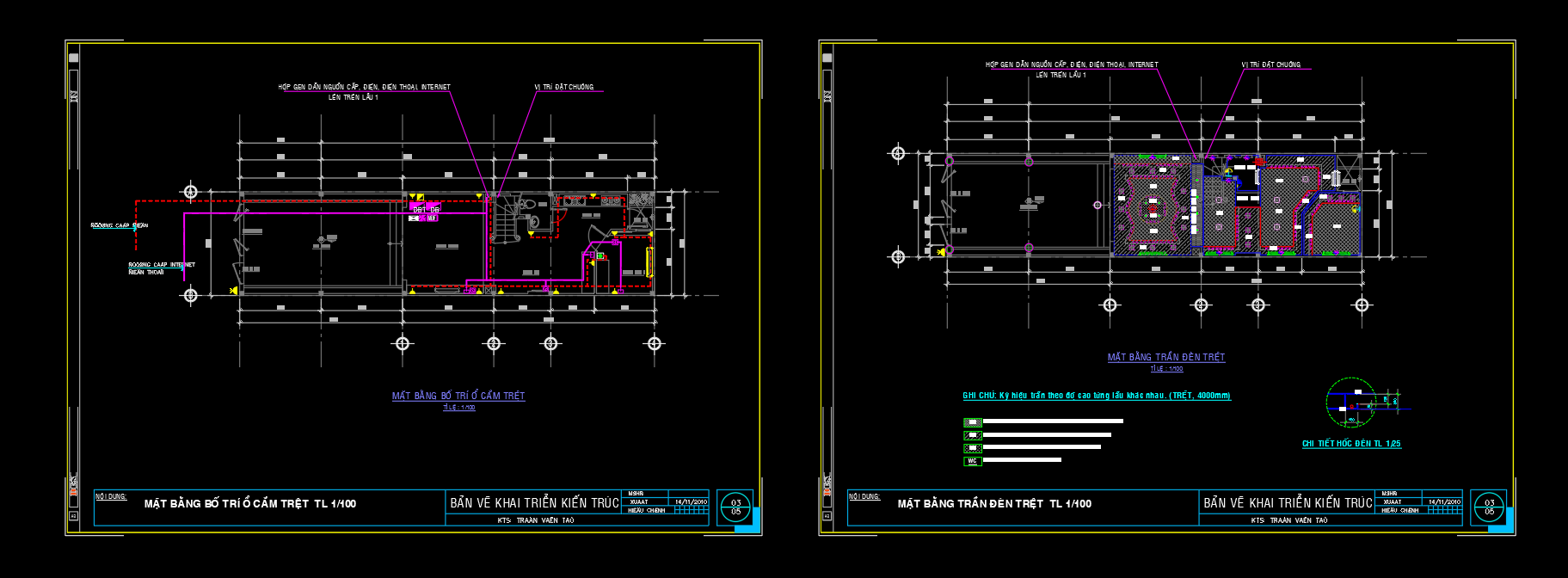Image resolution: width=1568 pixels, height=578 pixels.
Task: Click 'KTS: TRAÀN VAÊN TAØ' on left sheet
Action: pos(536,520)
